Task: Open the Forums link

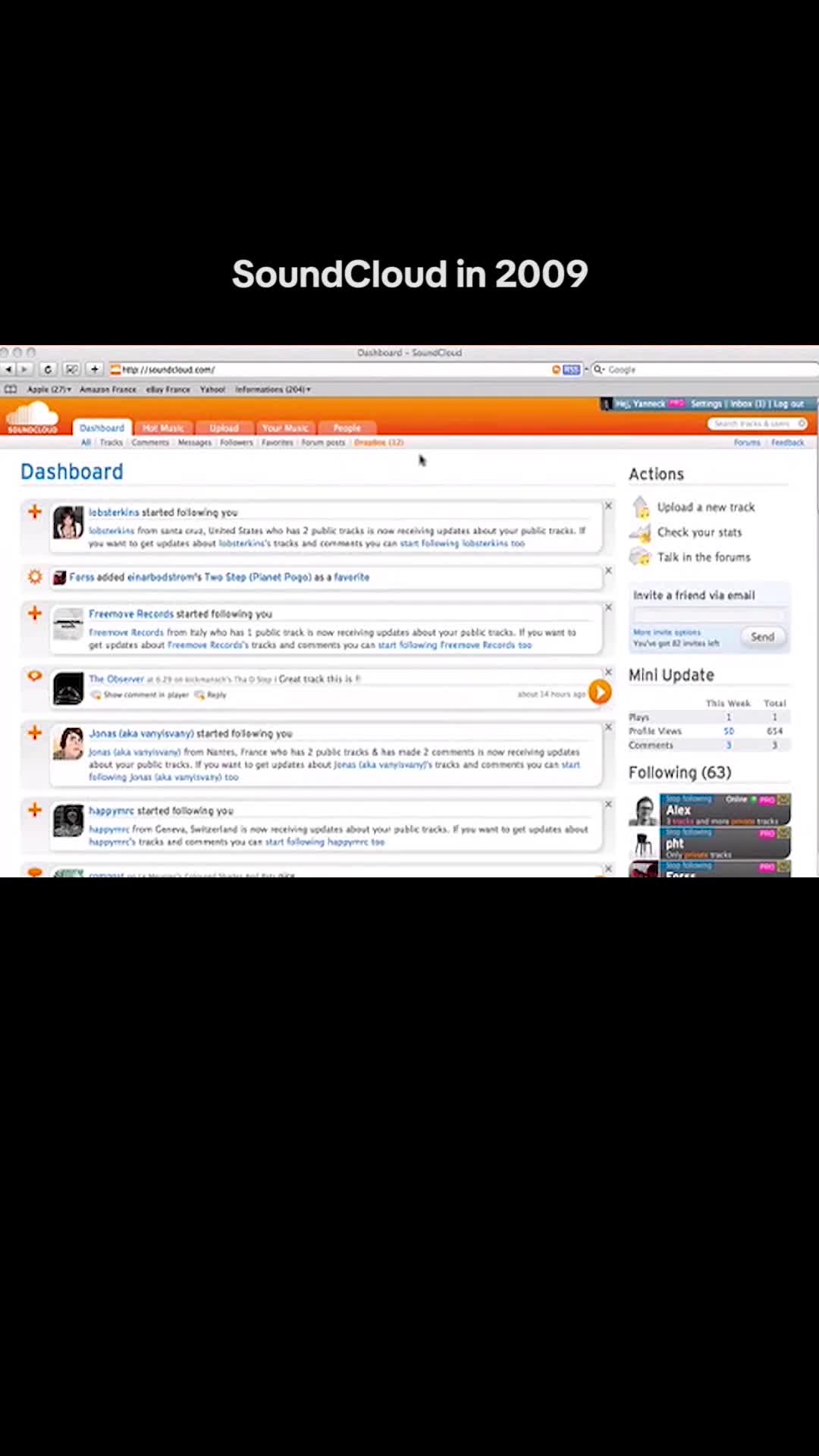Action: 747,442
